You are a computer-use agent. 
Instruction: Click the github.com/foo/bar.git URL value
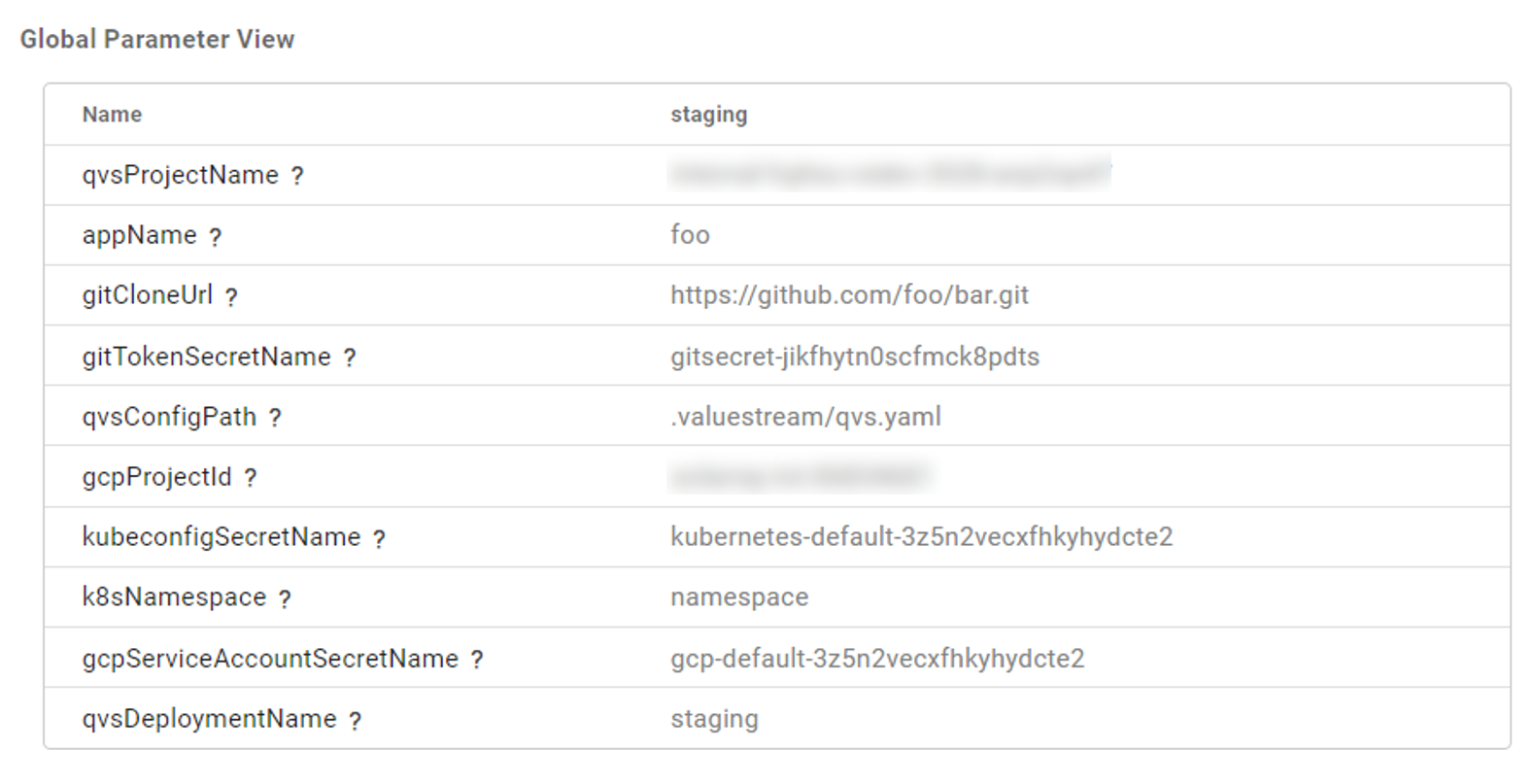click(848, 295)
